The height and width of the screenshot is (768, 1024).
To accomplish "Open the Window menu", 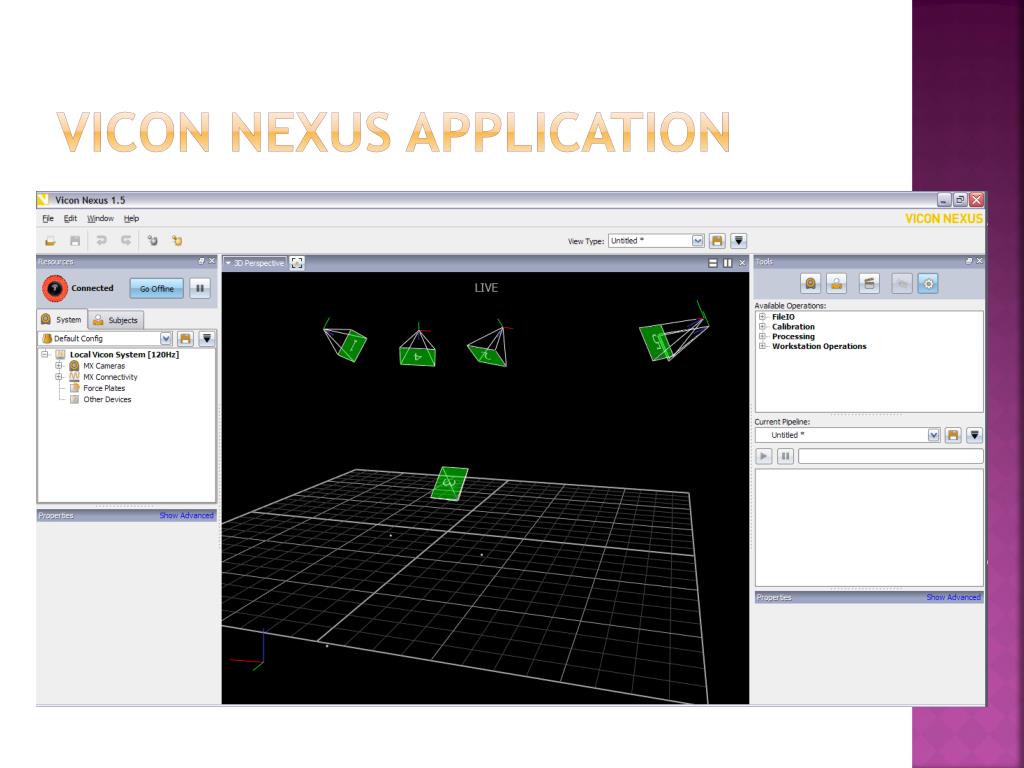I will tap(100, 218).
